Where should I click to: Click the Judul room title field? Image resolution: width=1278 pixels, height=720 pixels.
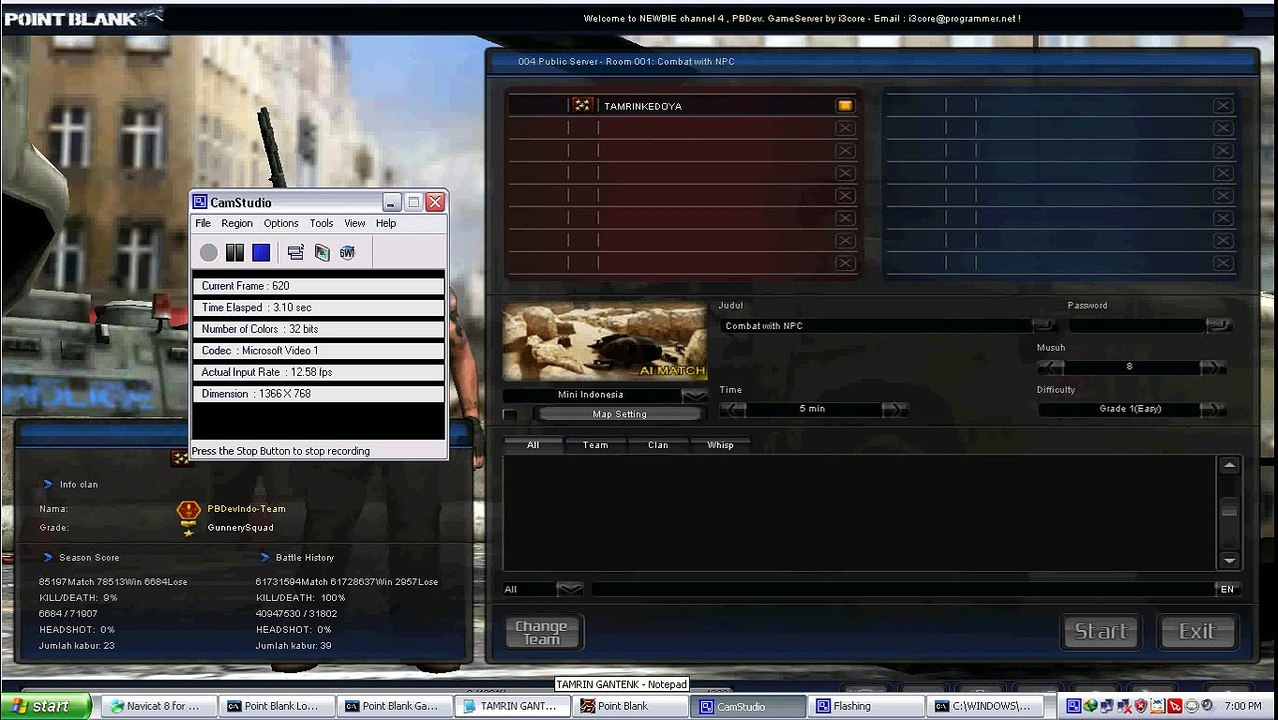tap(876, 326)
